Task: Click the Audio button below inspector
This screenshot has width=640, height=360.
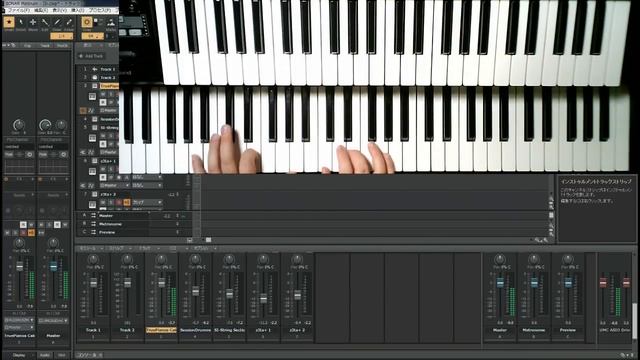Action: pos(45,355)
